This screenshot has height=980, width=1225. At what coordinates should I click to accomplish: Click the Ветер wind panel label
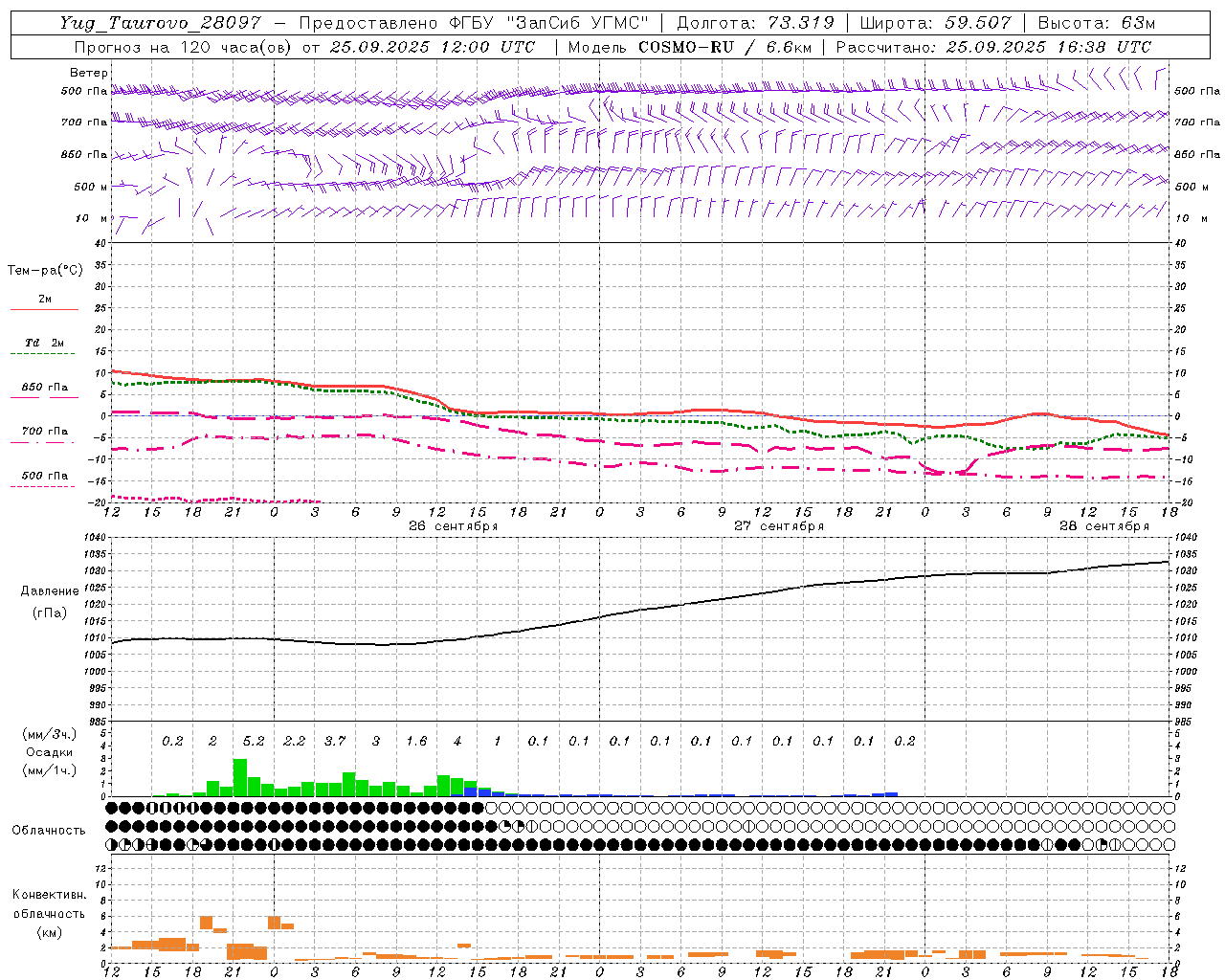(x=89, y=73)
